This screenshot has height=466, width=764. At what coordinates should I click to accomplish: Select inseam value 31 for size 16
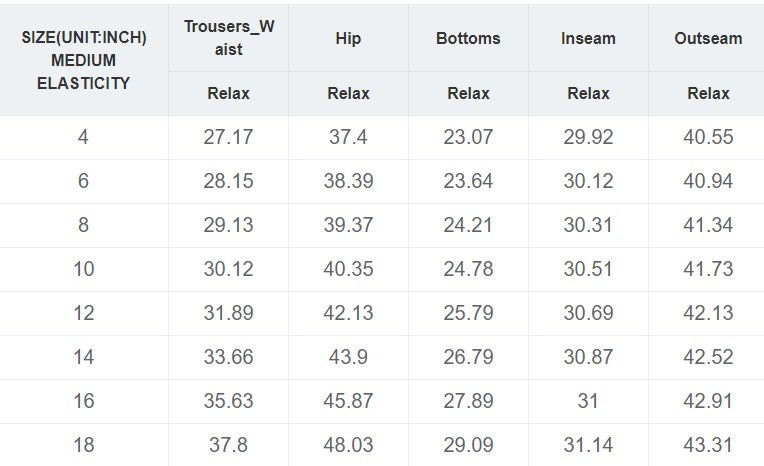pyautogui.click(x=588, y=401)
